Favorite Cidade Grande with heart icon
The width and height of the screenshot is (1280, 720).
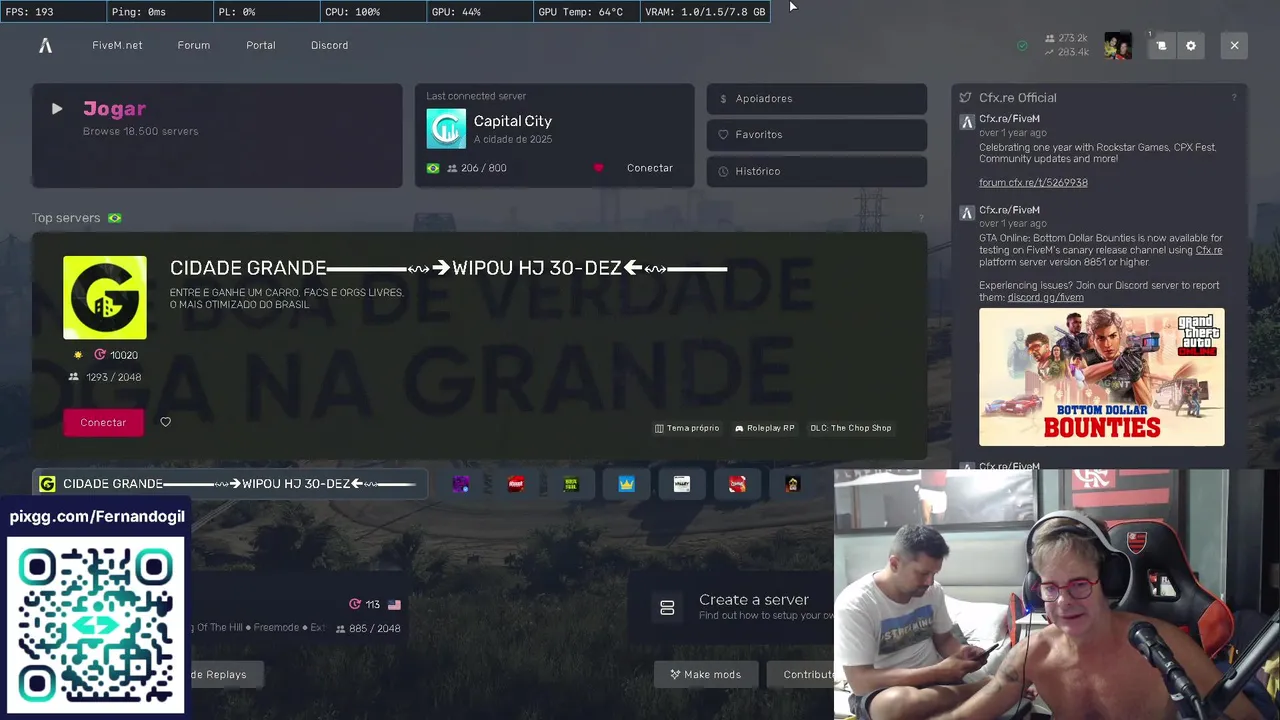click(166, 422)
